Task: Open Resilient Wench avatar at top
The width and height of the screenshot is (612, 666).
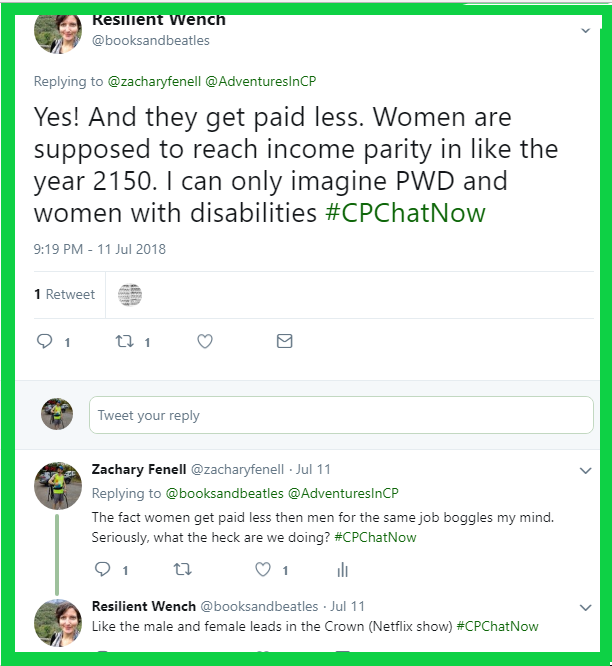Action: (x=57, y=31)
